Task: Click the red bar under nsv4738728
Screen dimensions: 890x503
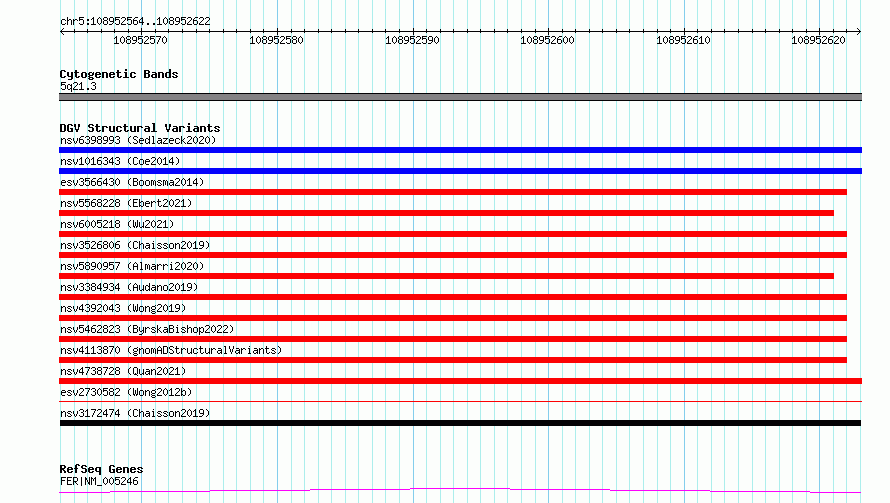Action: (460, 381)
